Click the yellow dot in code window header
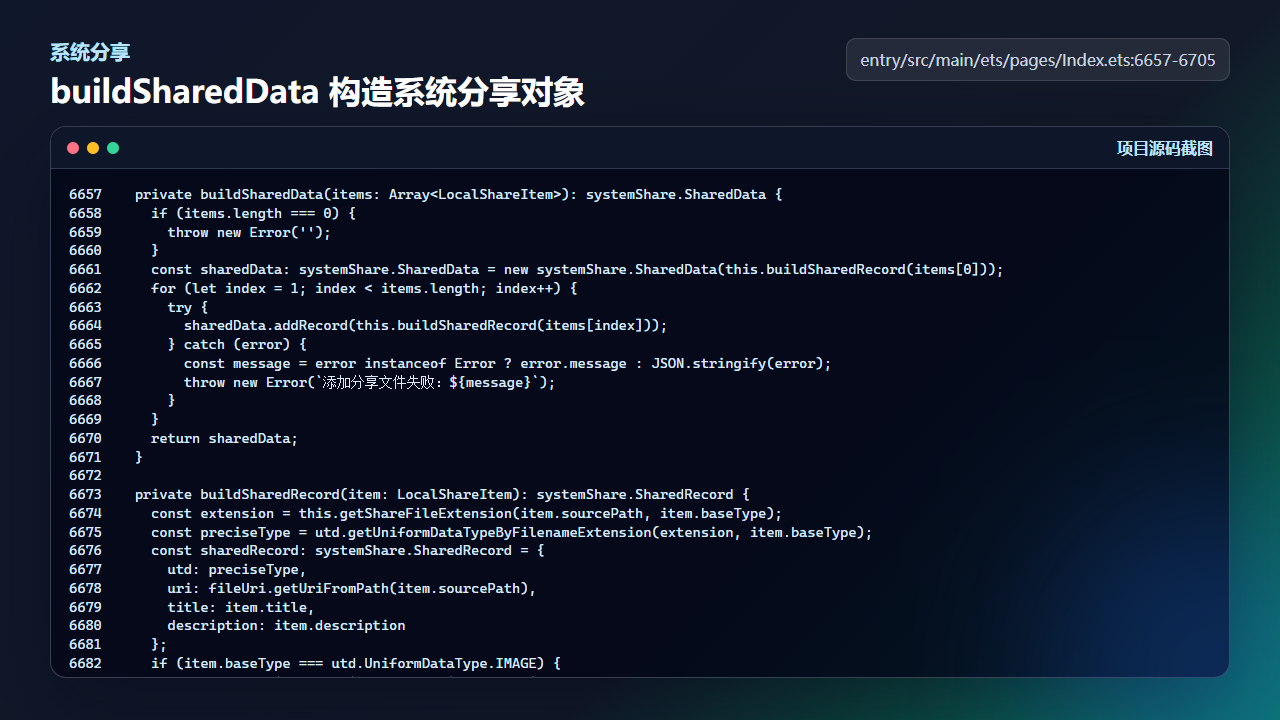The height and width of the screenshot is (720, 1280). coord(93,148)
